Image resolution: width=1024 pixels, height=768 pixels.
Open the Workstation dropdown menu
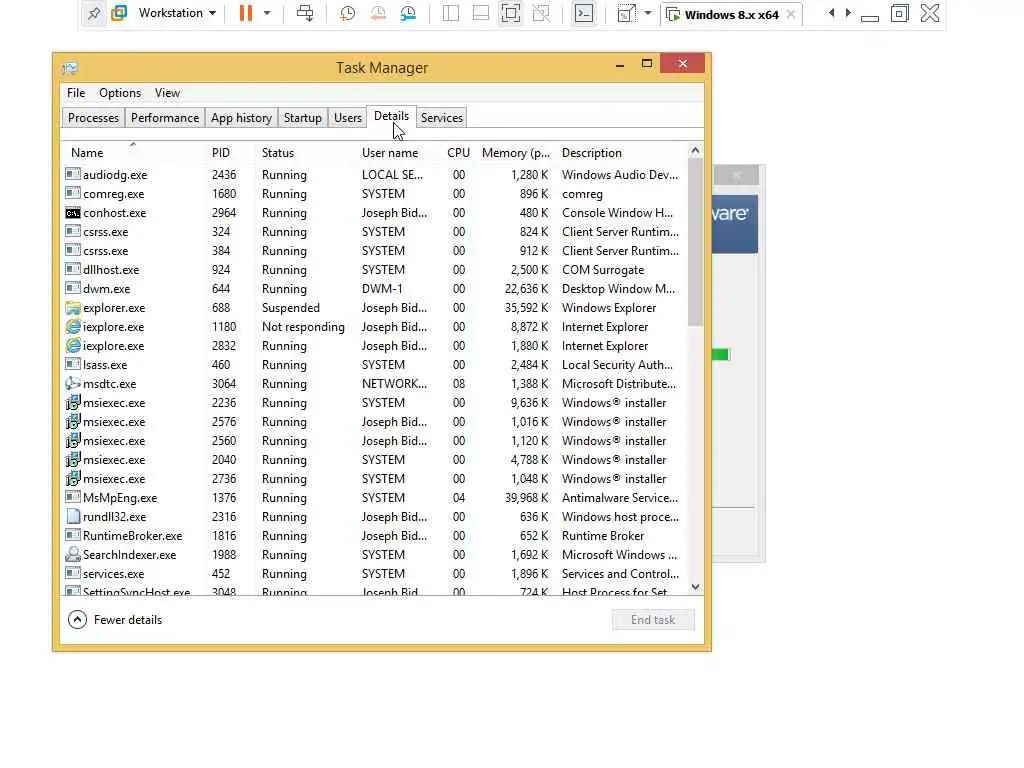177,13
